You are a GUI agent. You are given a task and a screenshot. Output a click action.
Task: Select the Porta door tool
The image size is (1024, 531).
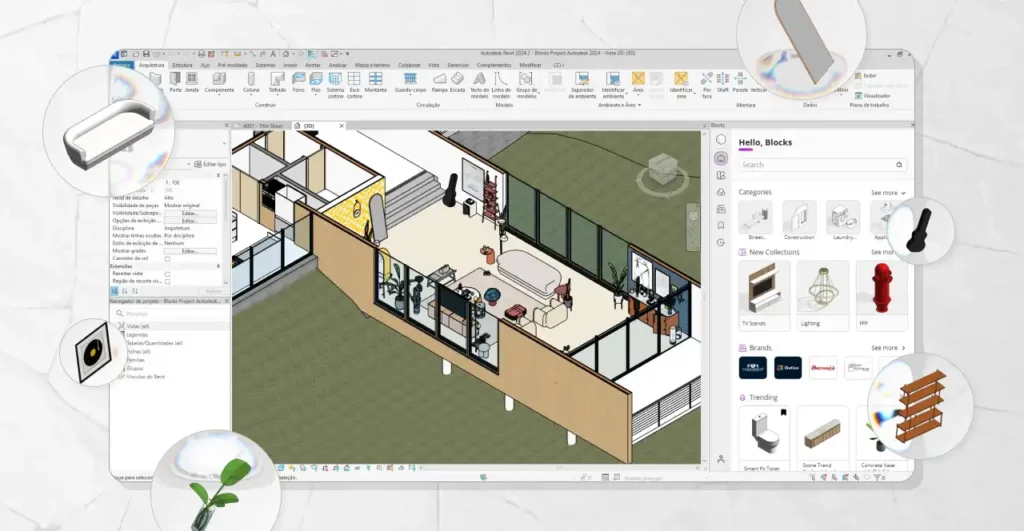tap(176, 82)
